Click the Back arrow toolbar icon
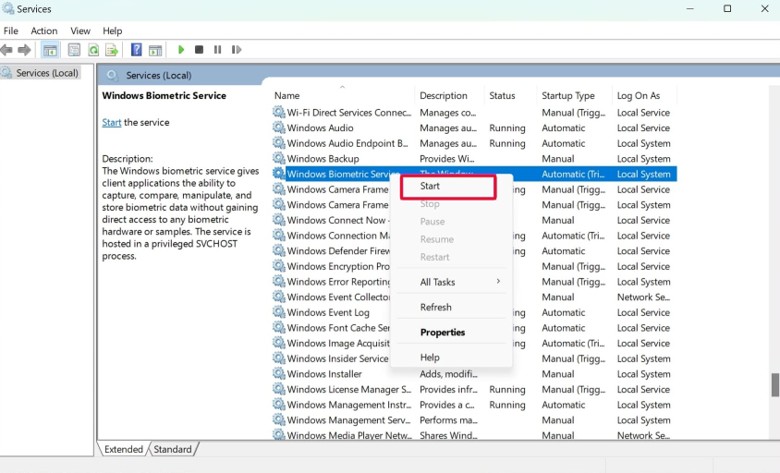The width and height of the screenshot is (780, 473). tap(6, 50)
